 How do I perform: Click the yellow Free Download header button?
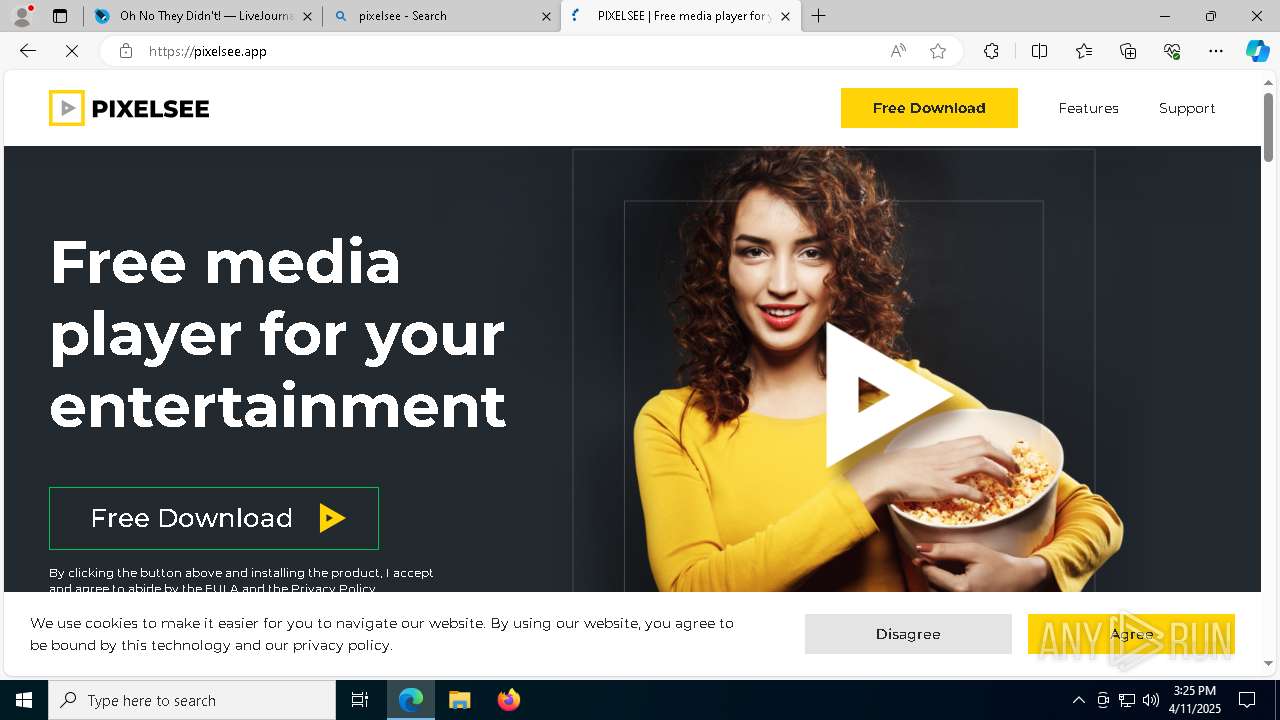tap(929, 108)
